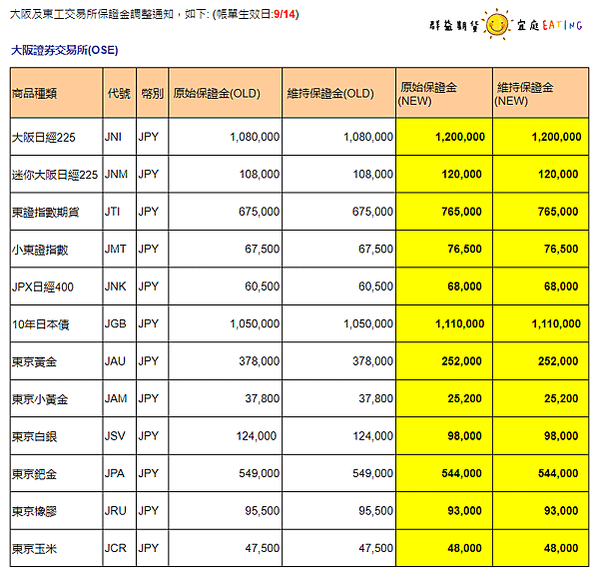Click the 代號 column header

[x=120, y=93]
